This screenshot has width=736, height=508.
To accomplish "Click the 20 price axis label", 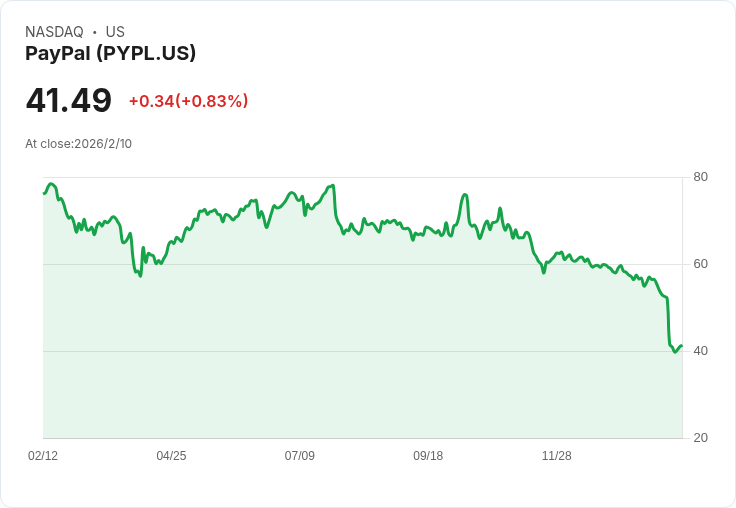I will 700,438.
